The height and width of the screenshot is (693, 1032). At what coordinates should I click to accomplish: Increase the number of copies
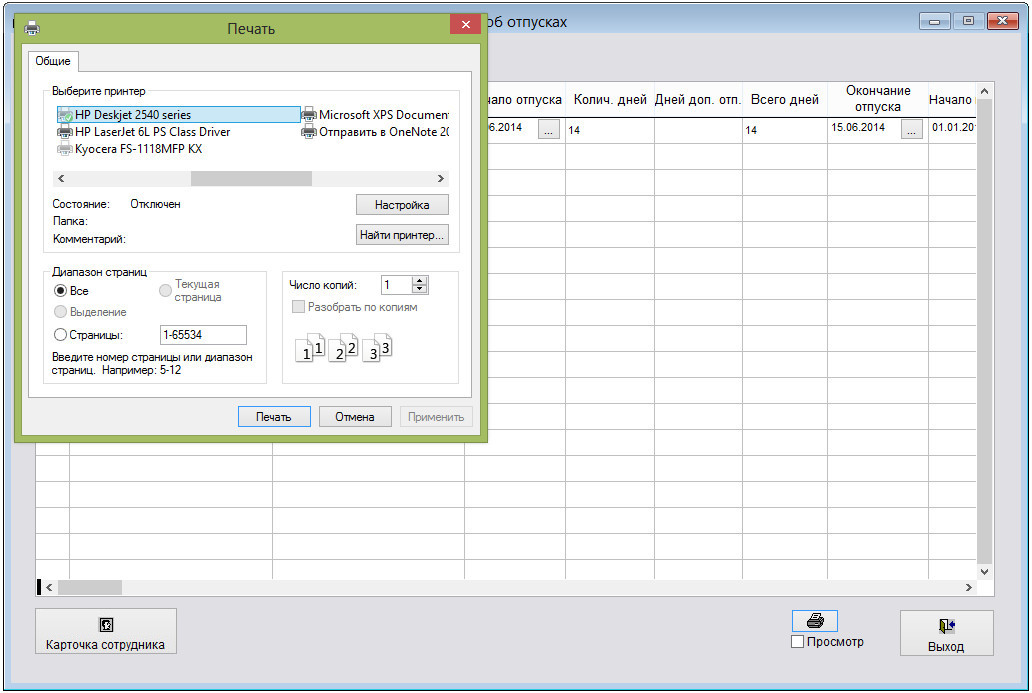click(420, 281)
